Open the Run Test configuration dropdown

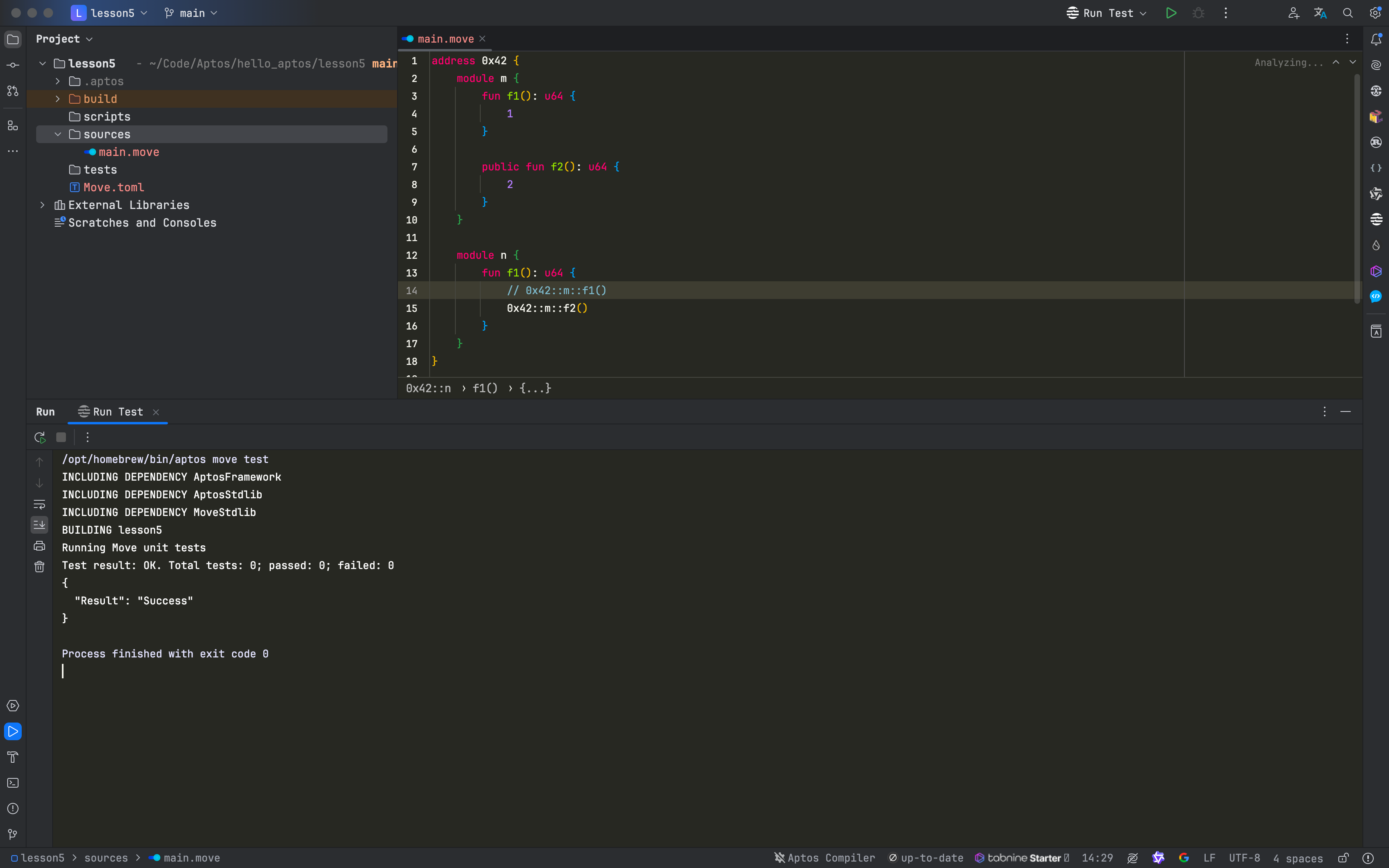click(1106, 12)
